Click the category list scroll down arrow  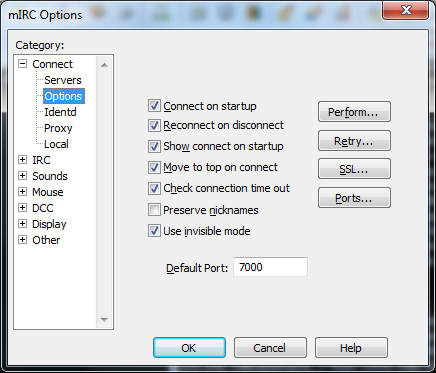click(104, 320)
